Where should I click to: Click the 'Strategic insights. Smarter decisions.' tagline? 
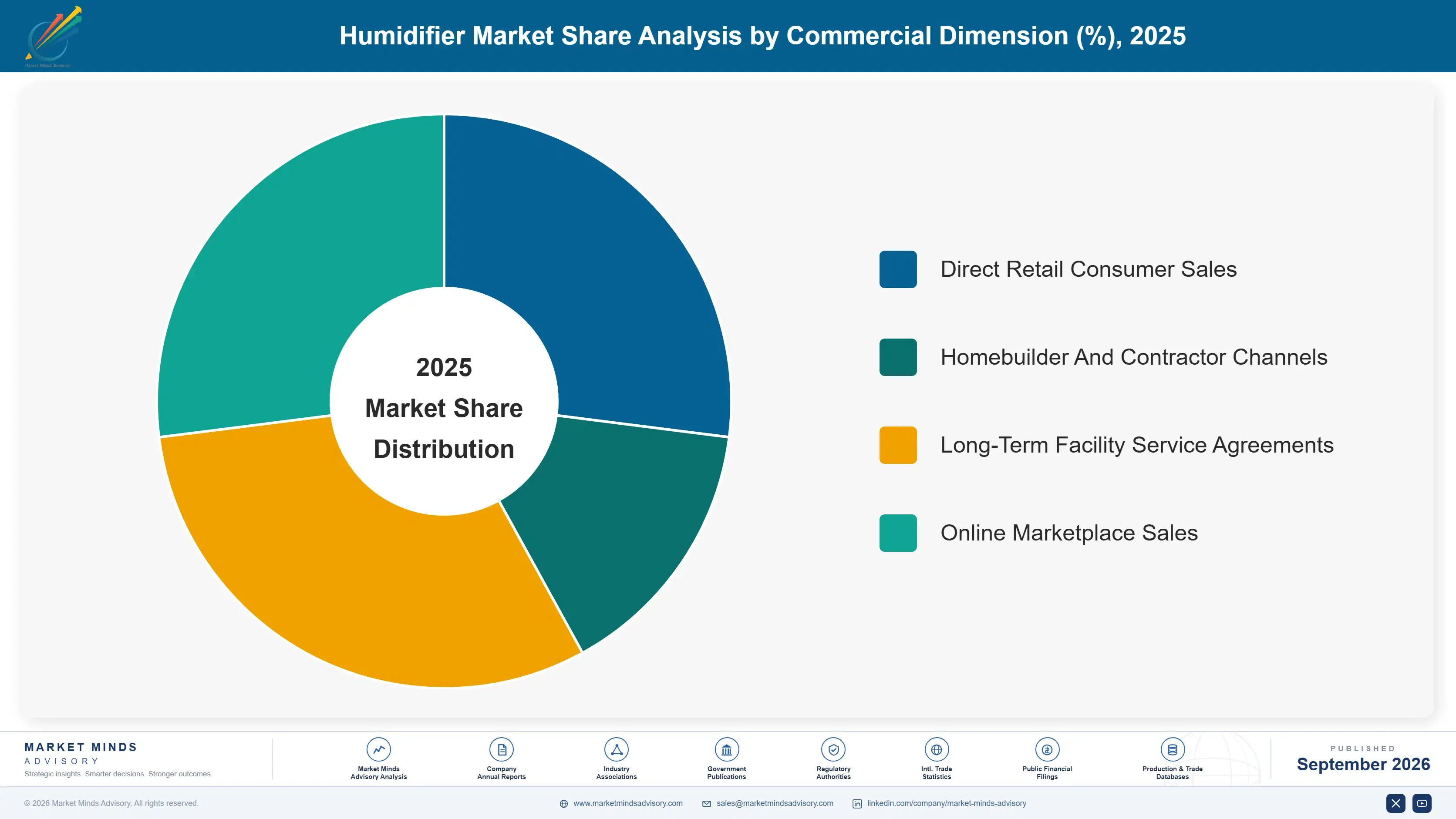point(118,774)
